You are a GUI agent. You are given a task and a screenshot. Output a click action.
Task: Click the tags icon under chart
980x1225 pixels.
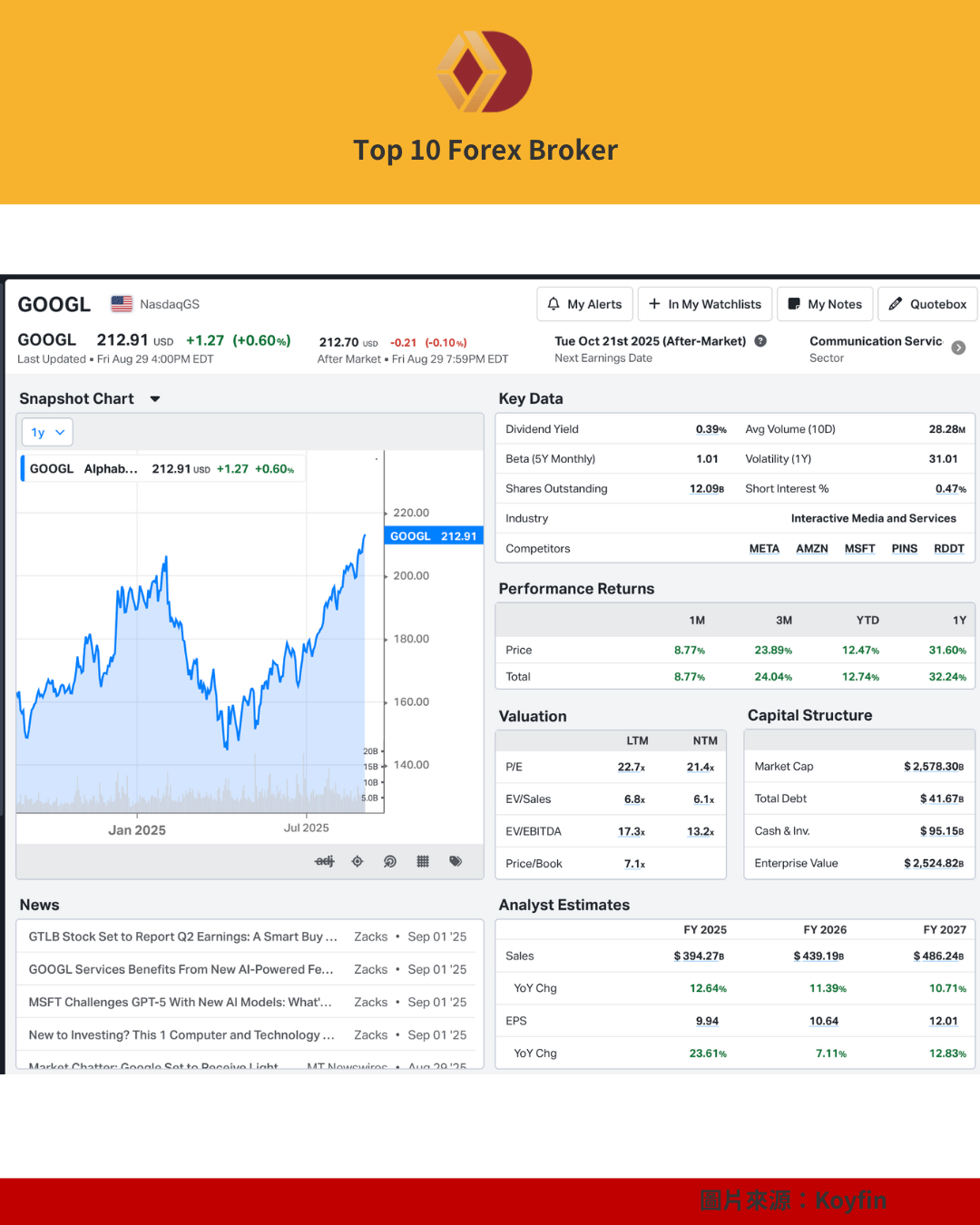coord(456,861)
